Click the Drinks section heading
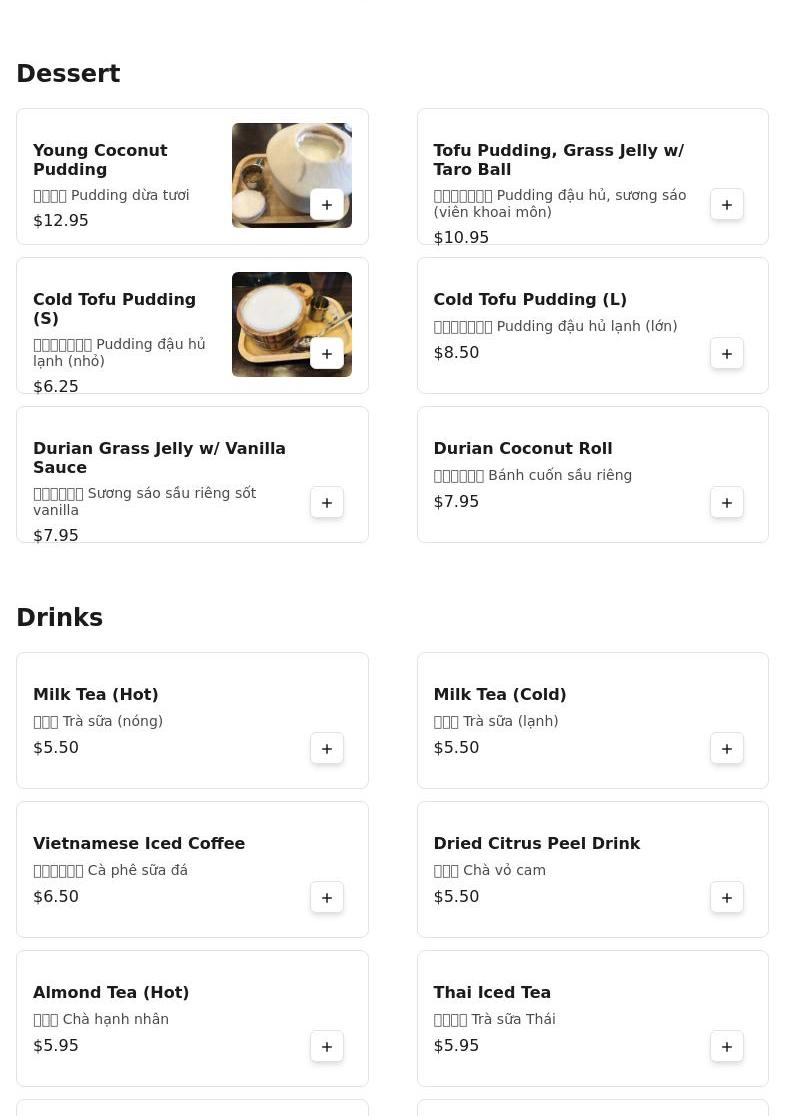785x1116 pixels. click(x=59, y=617)
